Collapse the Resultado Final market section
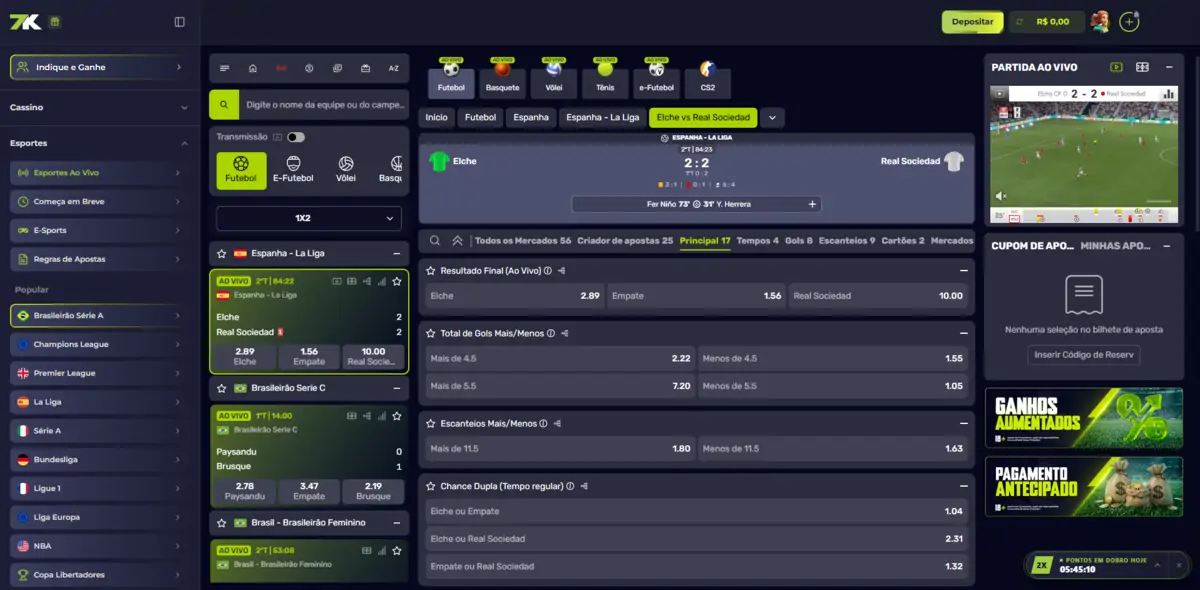Image resolution: width=1200 pixels, height=590 pixels. pyautogui.click(x=963, y=270)
